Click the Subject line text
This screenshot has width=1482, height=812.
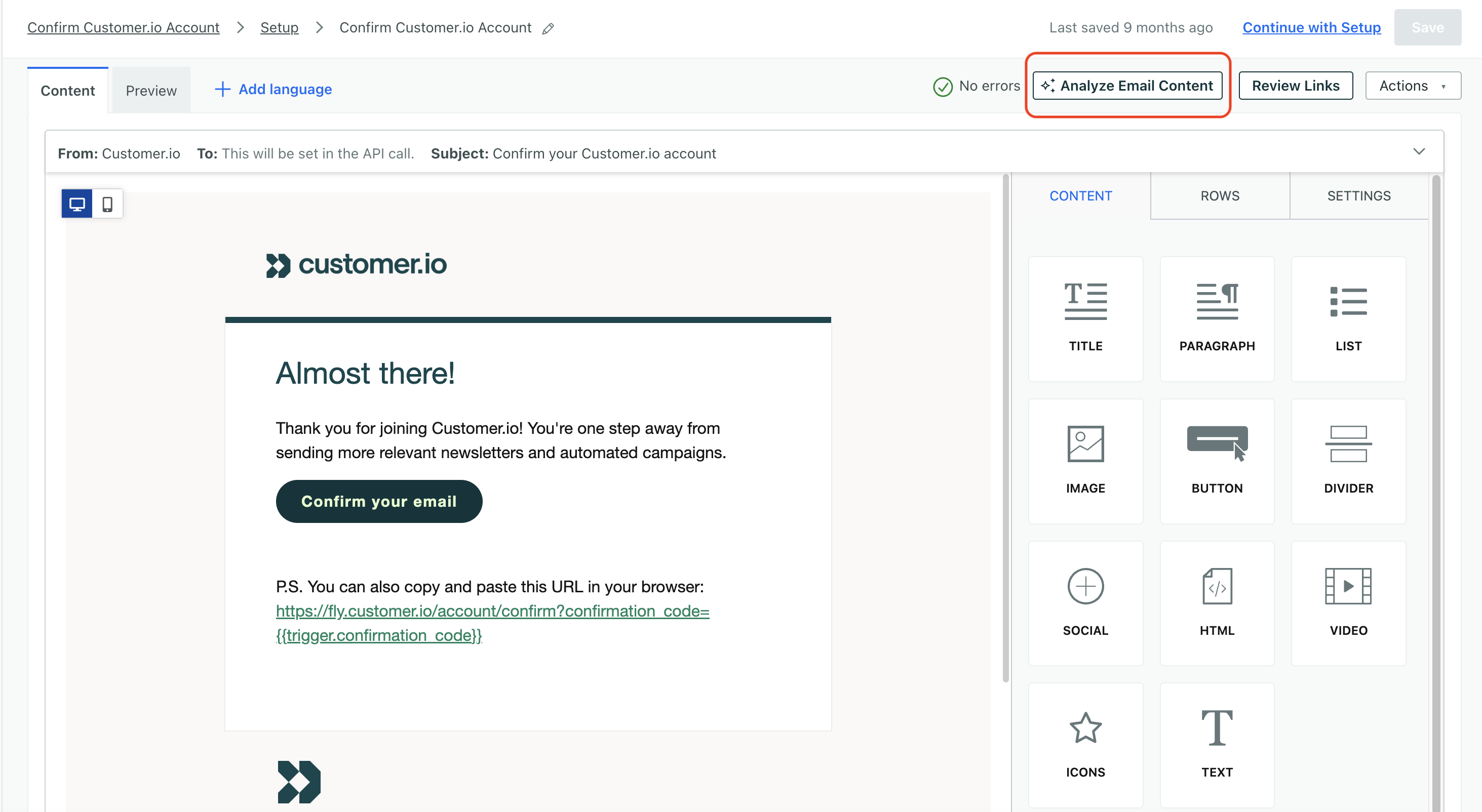tap(573, 153)
